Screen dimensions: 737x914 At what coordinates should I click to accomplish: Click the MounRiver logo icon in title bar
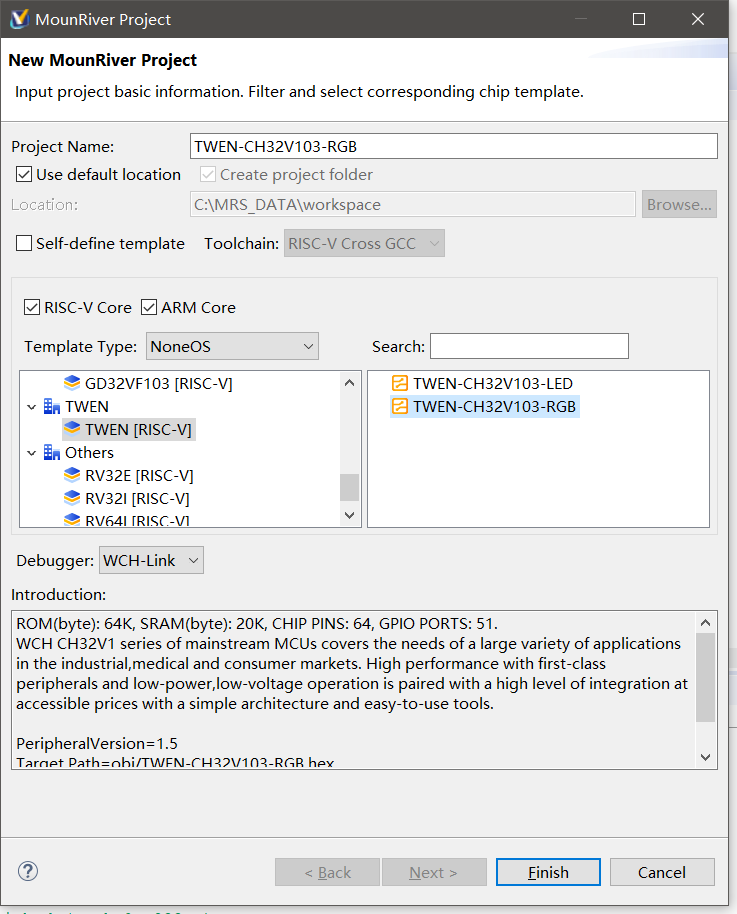point(19,19)
